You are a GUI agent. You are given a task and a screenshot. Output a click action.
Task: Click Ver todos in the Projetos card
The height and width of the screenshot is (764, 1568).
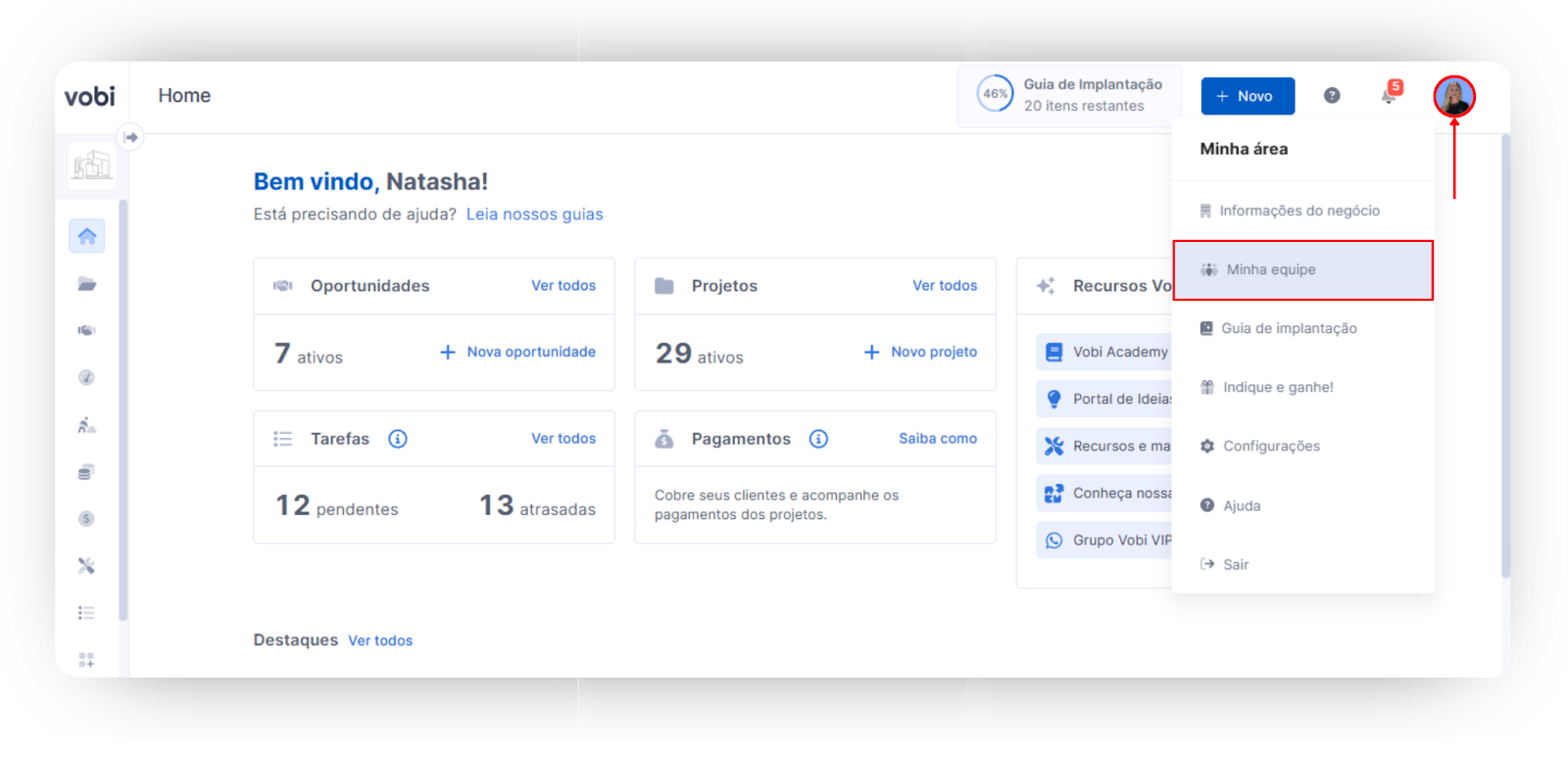[x=945, y=286]
